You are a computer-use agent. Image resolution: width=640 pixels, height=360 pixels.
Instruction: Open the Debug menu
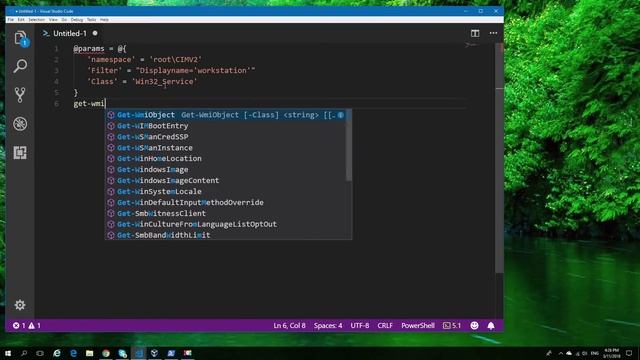tap(77, 20)
